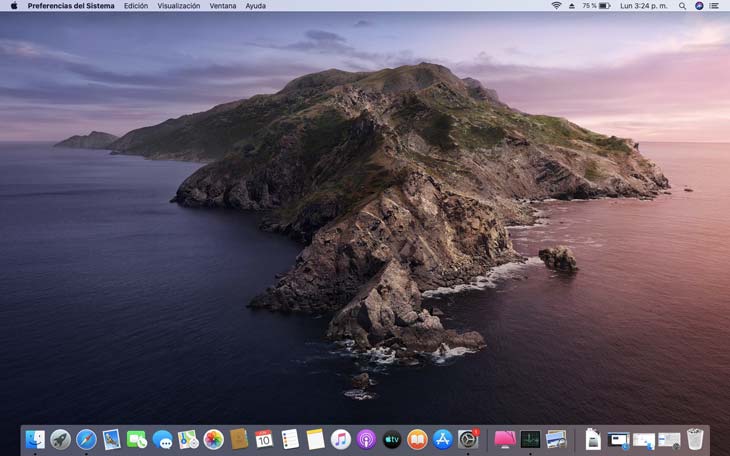Open Notification Center from menu bar
This screenshot has width=730, height=456.
tap(716, 6)
